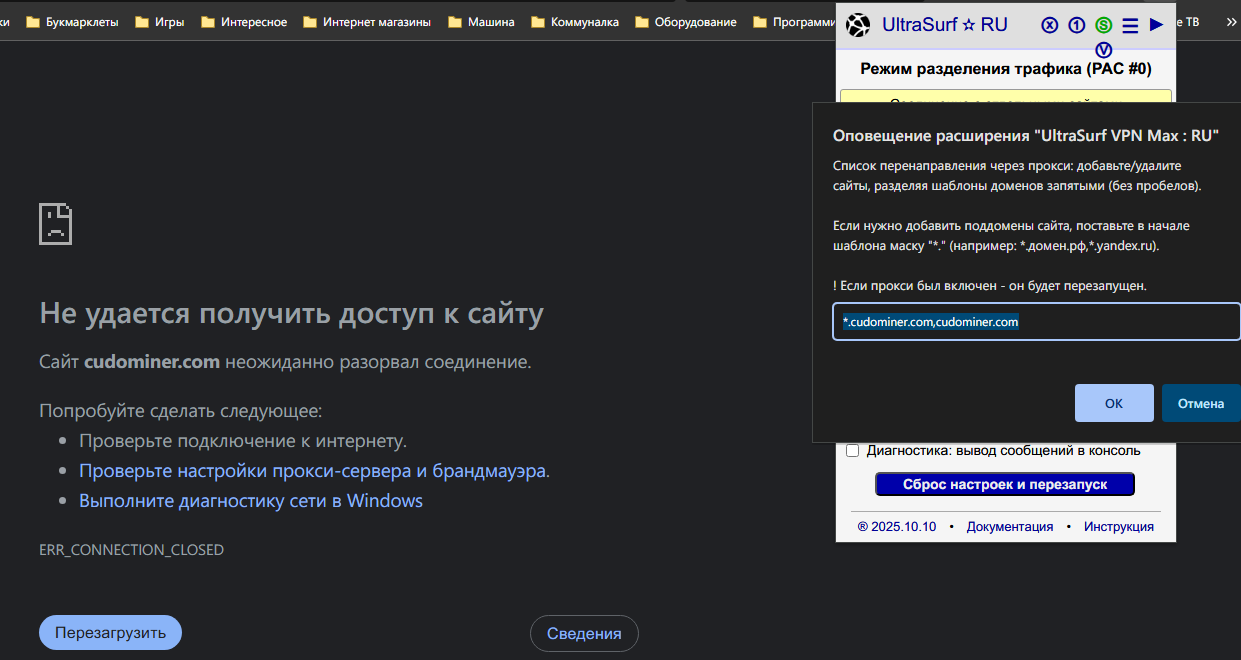This screenshot has height=660, width=1241.
Task: Open the Оборудование bookmark folder
Action: [x=686, y=22]
